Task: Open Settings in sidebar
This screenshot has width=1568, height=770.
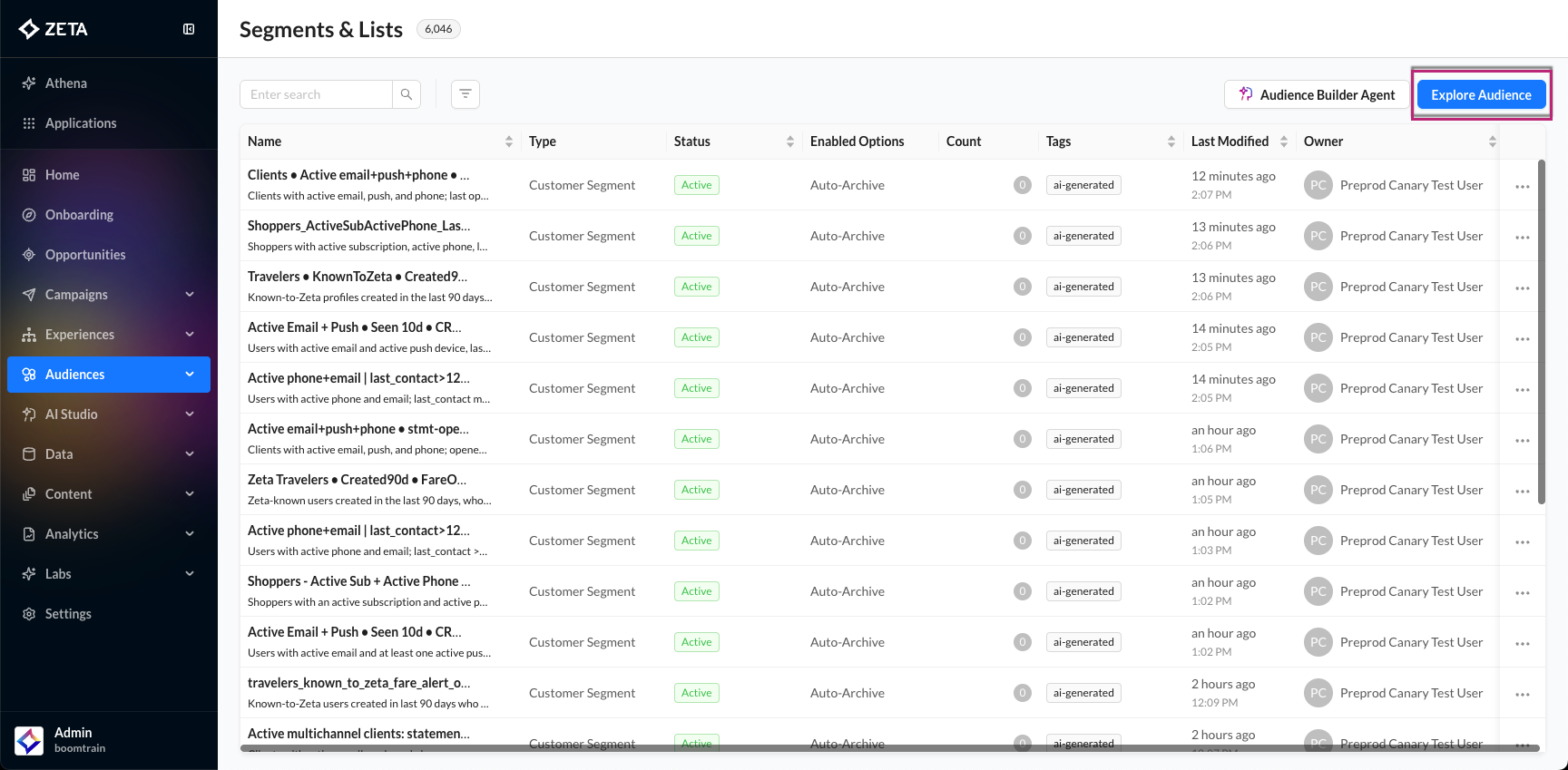Action: [68, 614]
